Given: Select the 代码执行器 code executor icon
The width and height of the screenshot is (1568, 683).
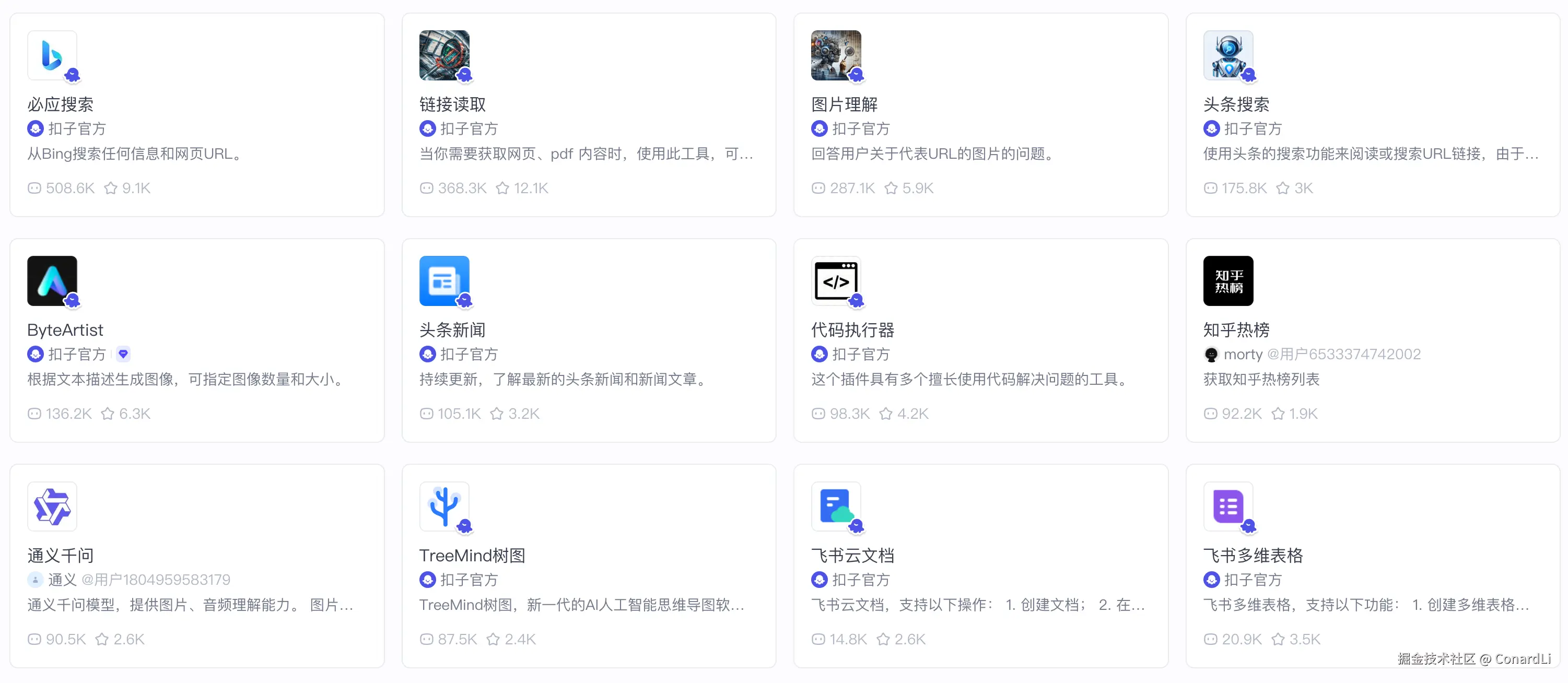Looking at the screenshot, I should tap(836, 280).
